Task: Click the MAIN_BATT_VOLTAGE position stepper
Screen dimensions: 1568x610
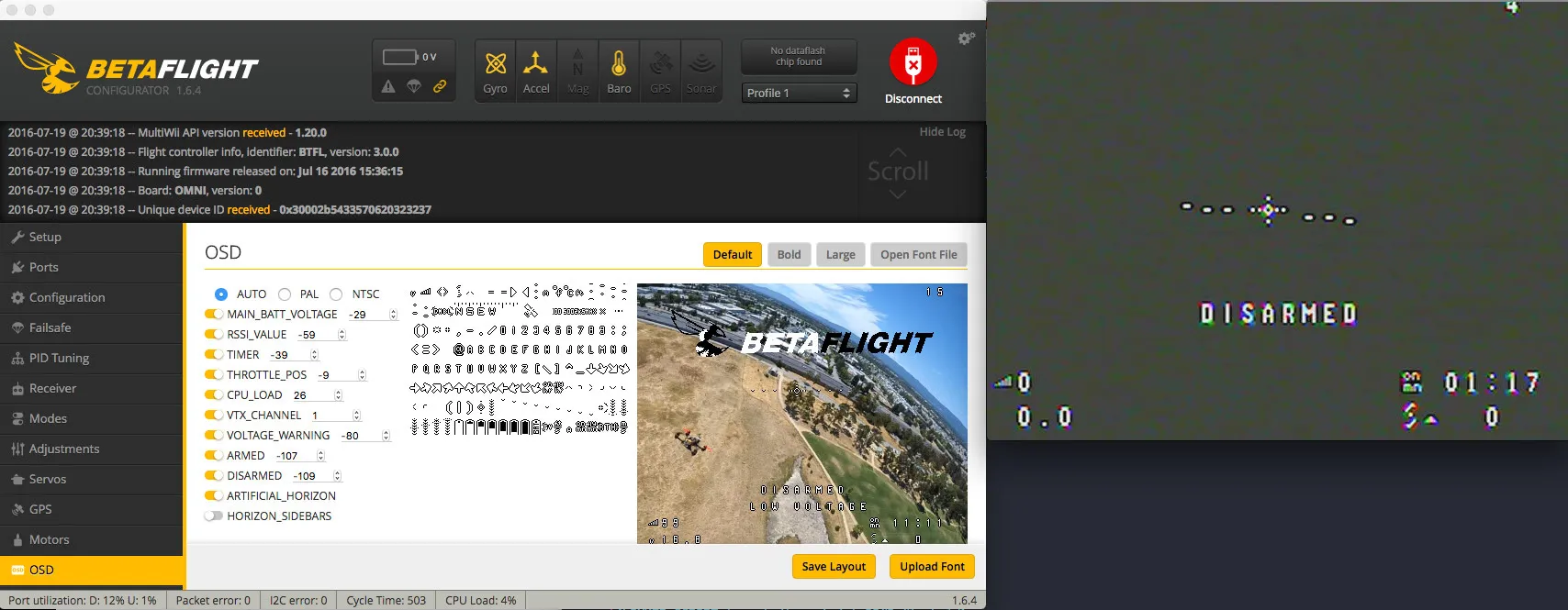Action: (x=393, y=315)
